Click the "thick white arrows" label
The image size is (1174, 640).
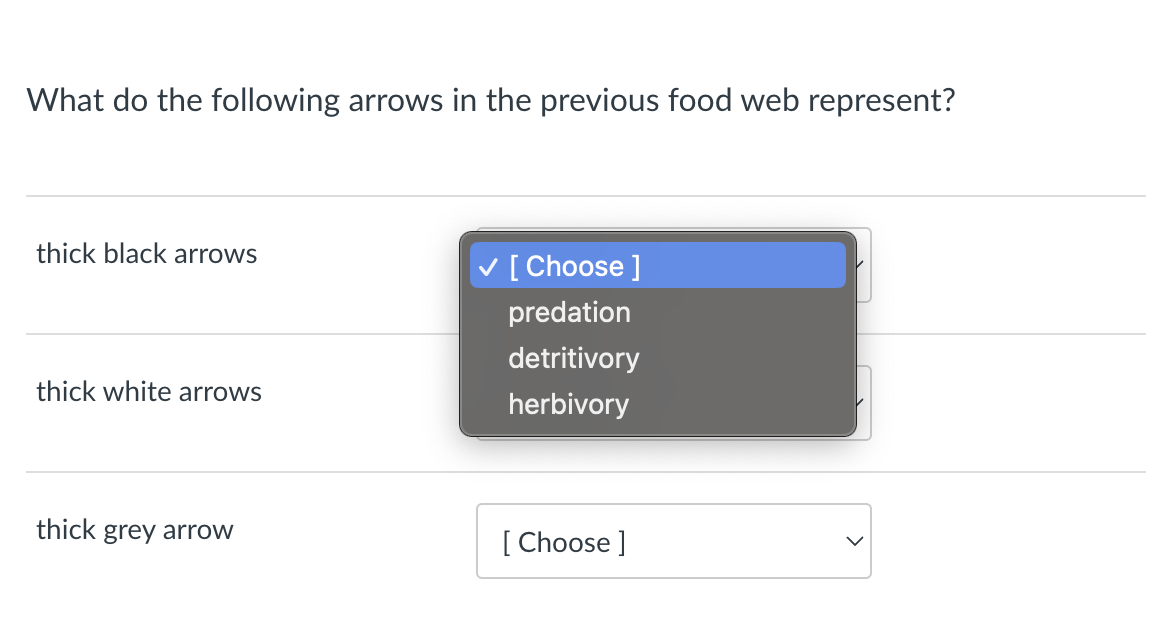[x=148, y=391]
